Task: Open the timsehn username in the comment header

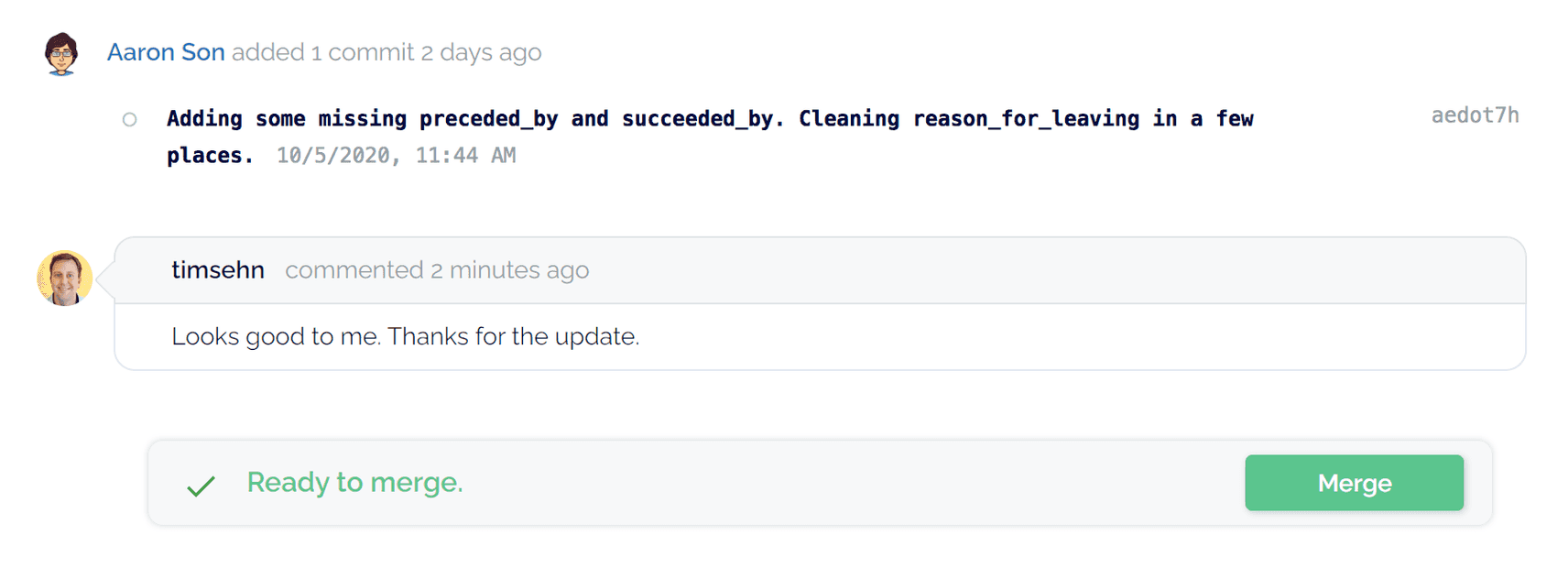Action: [218, 270]
